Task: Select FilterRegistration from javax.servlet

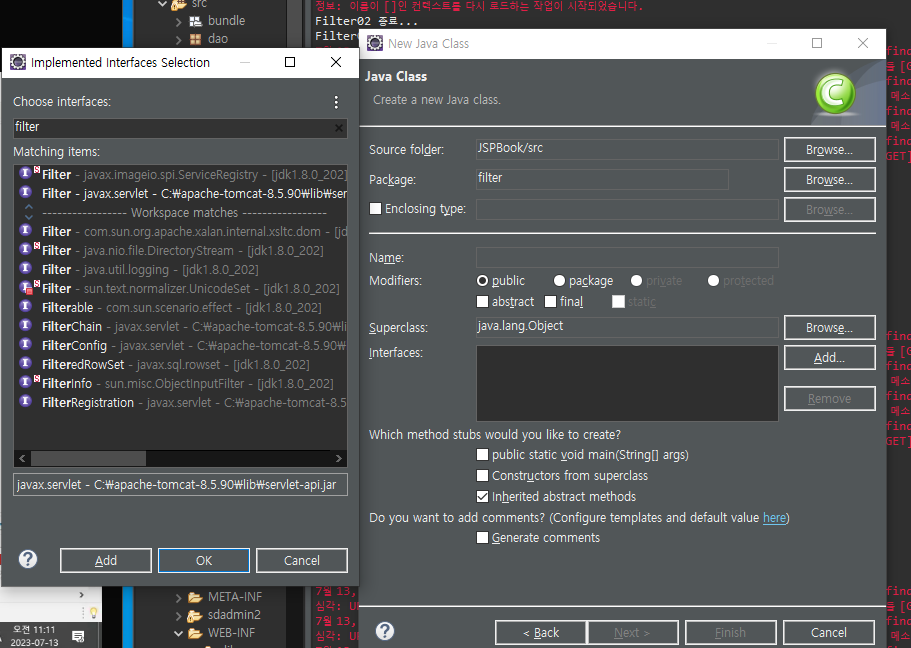Action: [x=180, y=403]
